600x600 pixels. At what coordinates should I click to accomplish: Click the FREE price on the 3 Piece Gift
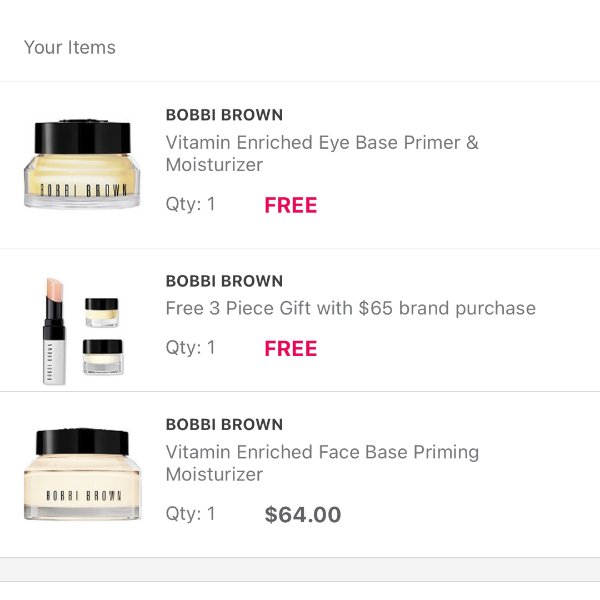click(291, 349)
